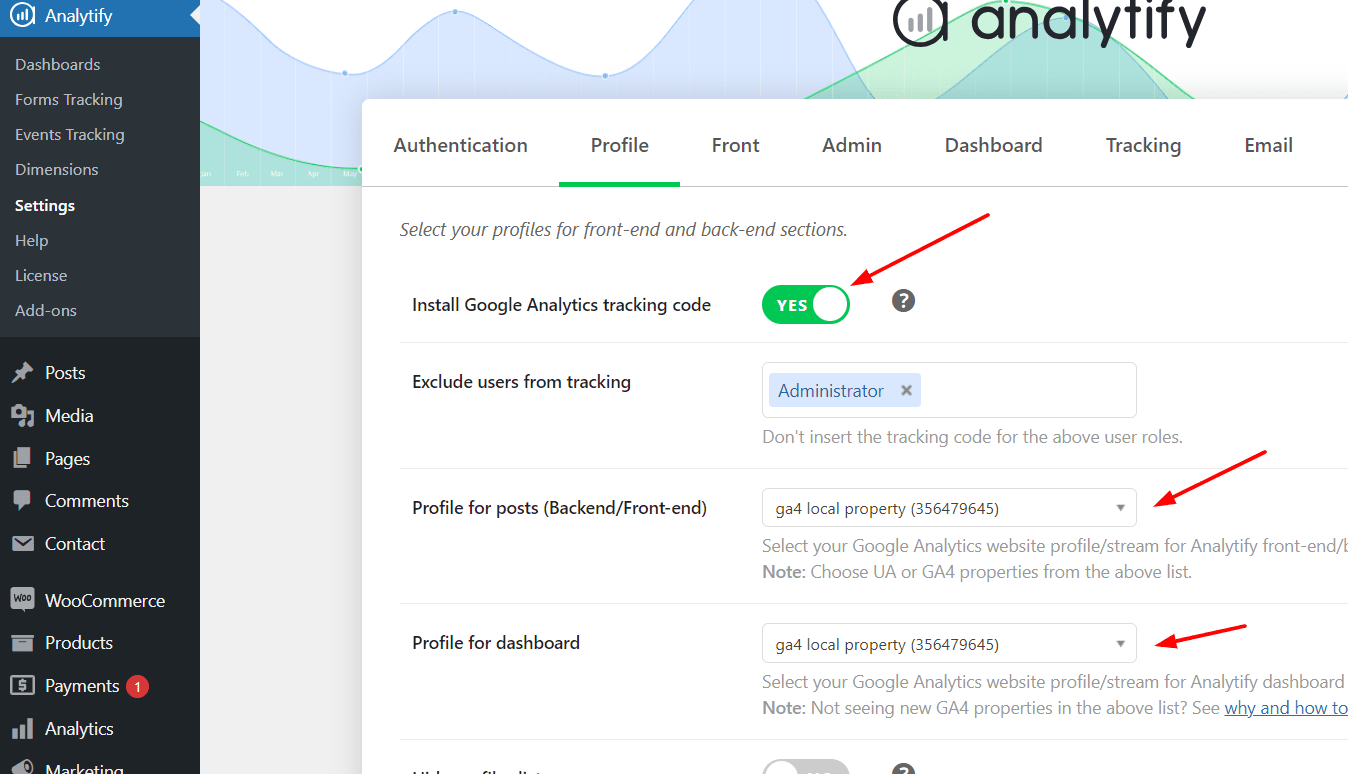Click the Products box icon
The width and height of the screenshot is (1348, 774).
[22, 643]
